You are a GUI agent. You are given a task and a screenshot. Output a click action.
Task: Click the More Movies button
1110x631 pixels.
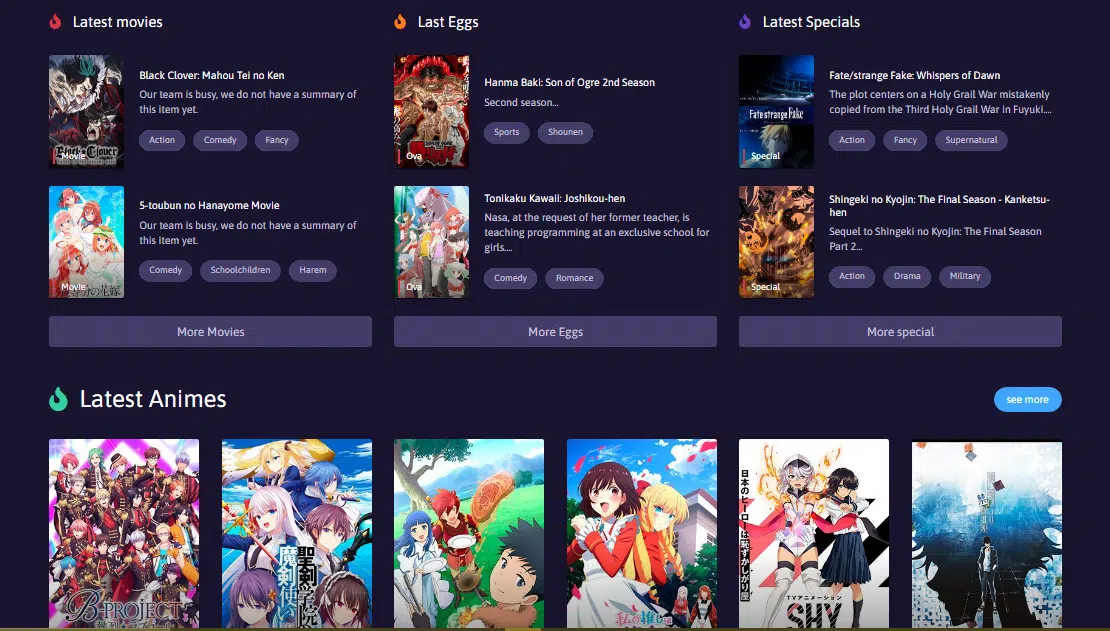click(210, 331)
